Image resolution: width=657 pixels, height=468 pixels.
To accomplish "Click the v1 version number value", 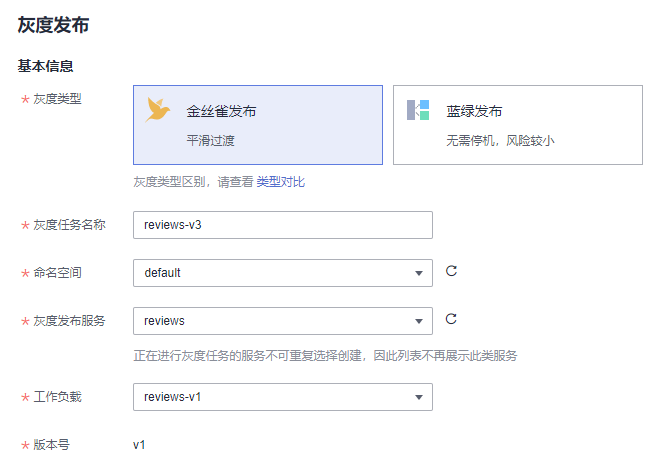I will point(139,444).
